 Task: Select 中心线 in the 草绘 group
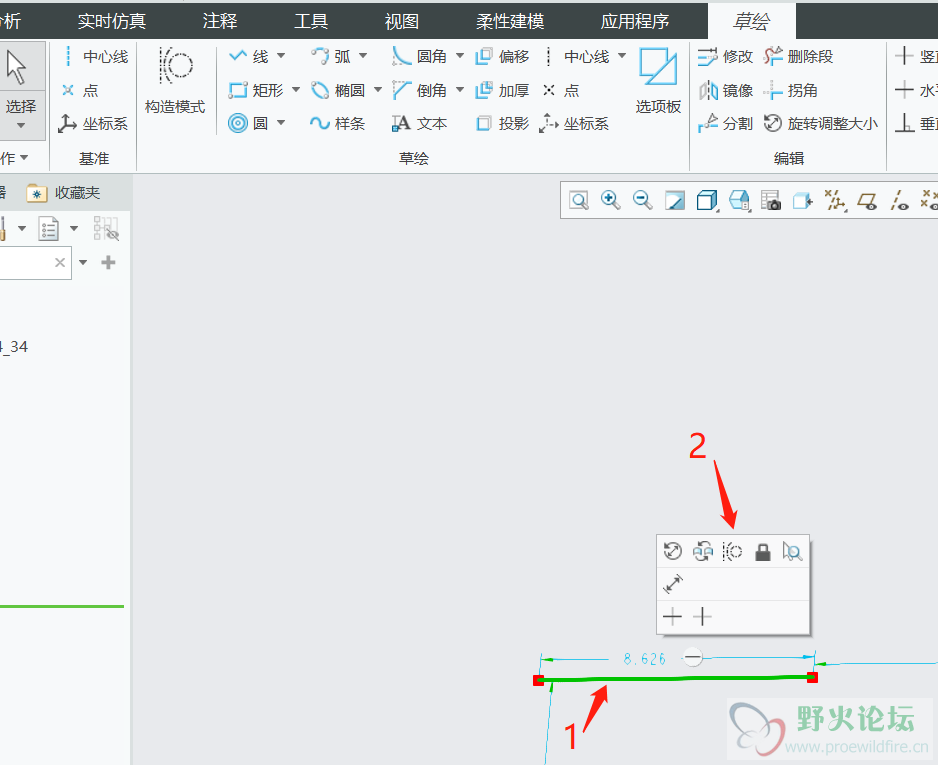point(577,57)
